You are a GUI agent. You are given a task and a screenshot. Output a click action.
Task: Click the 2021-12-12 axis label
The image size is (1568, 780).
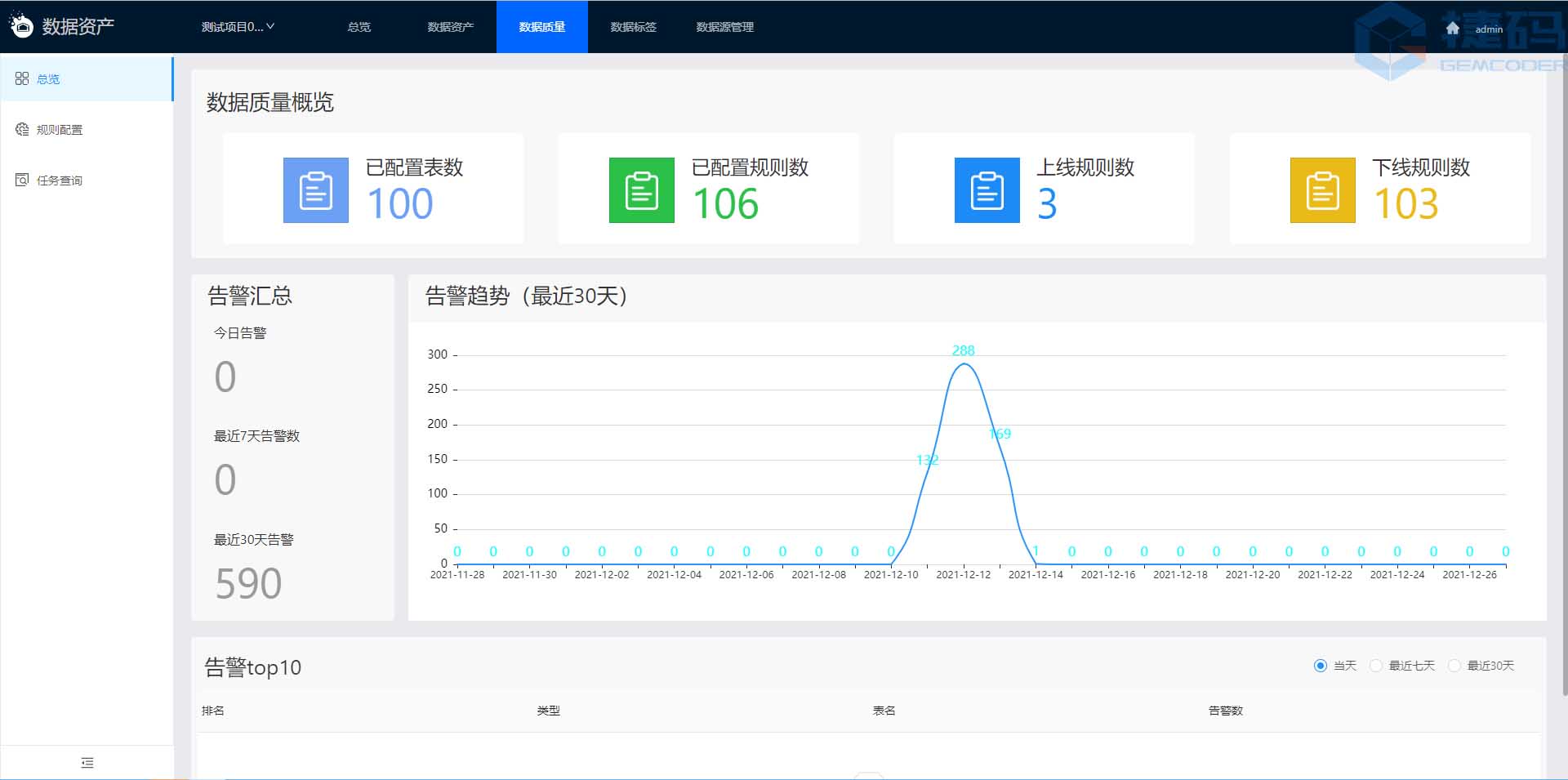click(x=964, y=575)
